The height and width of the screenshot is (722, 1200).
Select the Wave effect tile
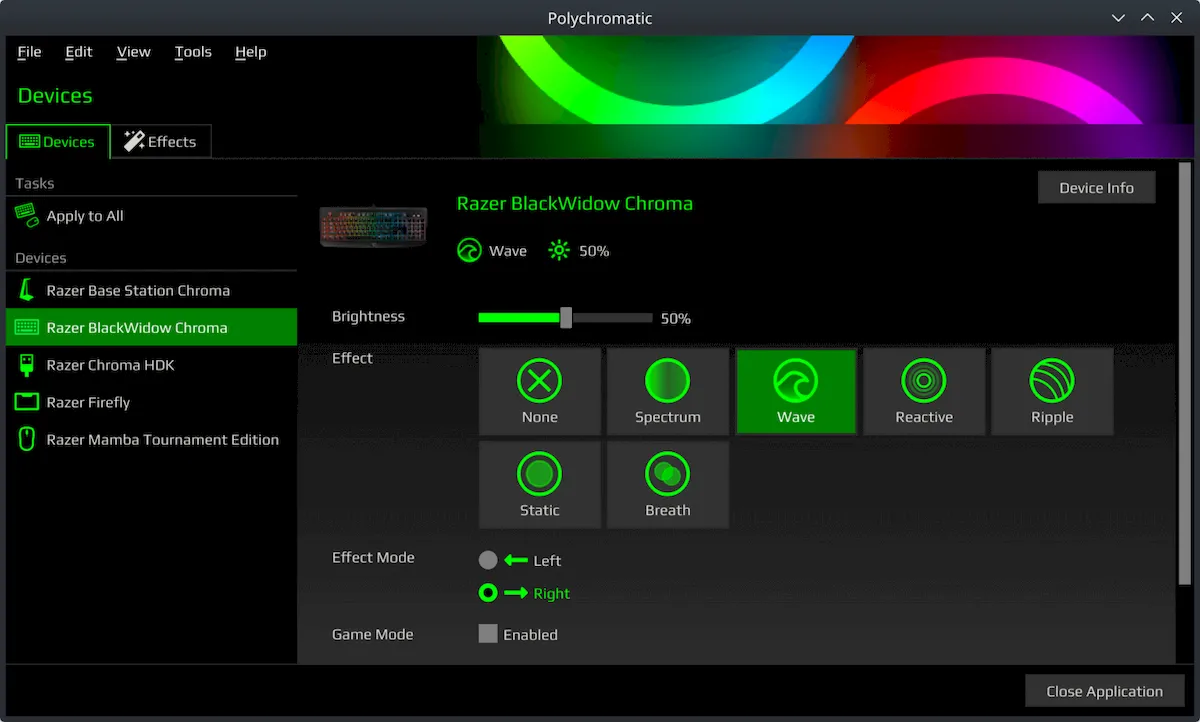(x=796, y=391)
